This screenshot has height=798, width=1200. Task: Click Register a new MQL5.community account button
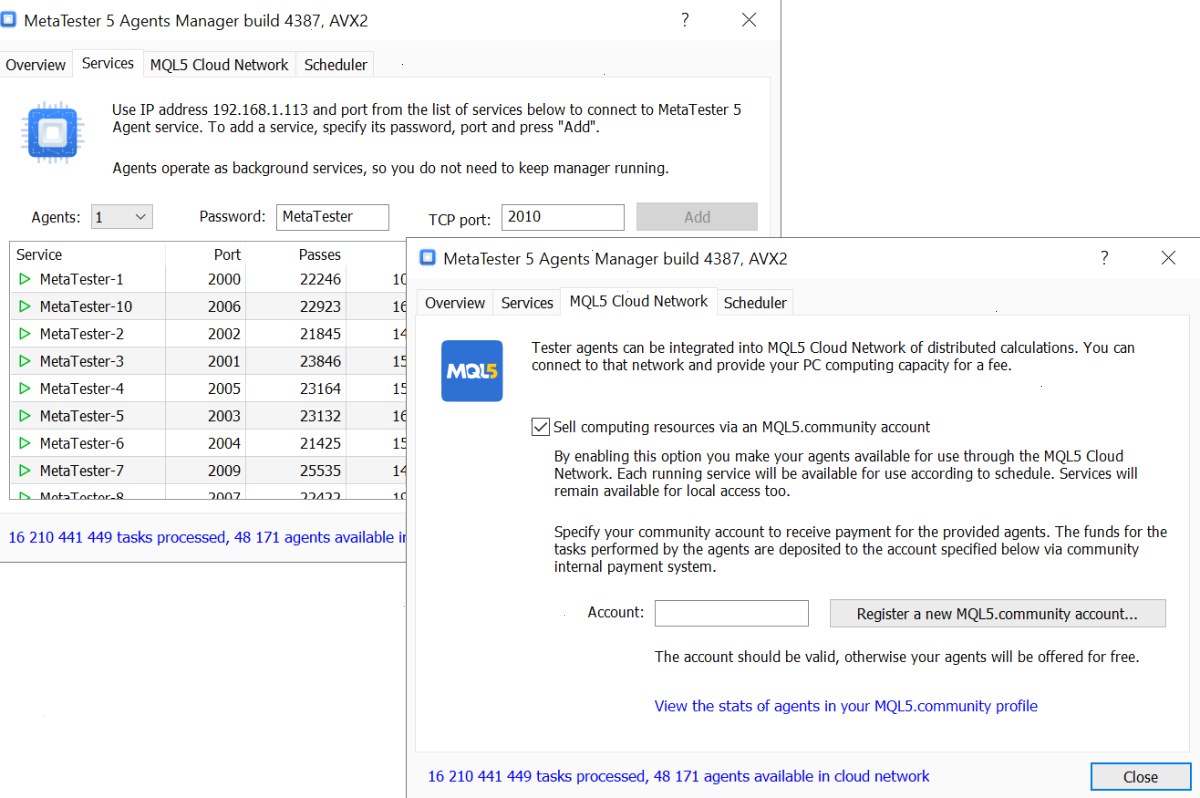tap(998, 614)
